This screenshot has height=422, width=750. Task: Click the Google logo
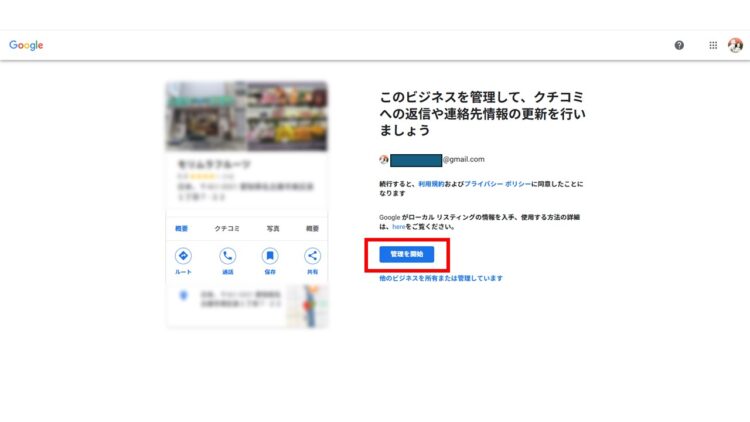[26, 45]
